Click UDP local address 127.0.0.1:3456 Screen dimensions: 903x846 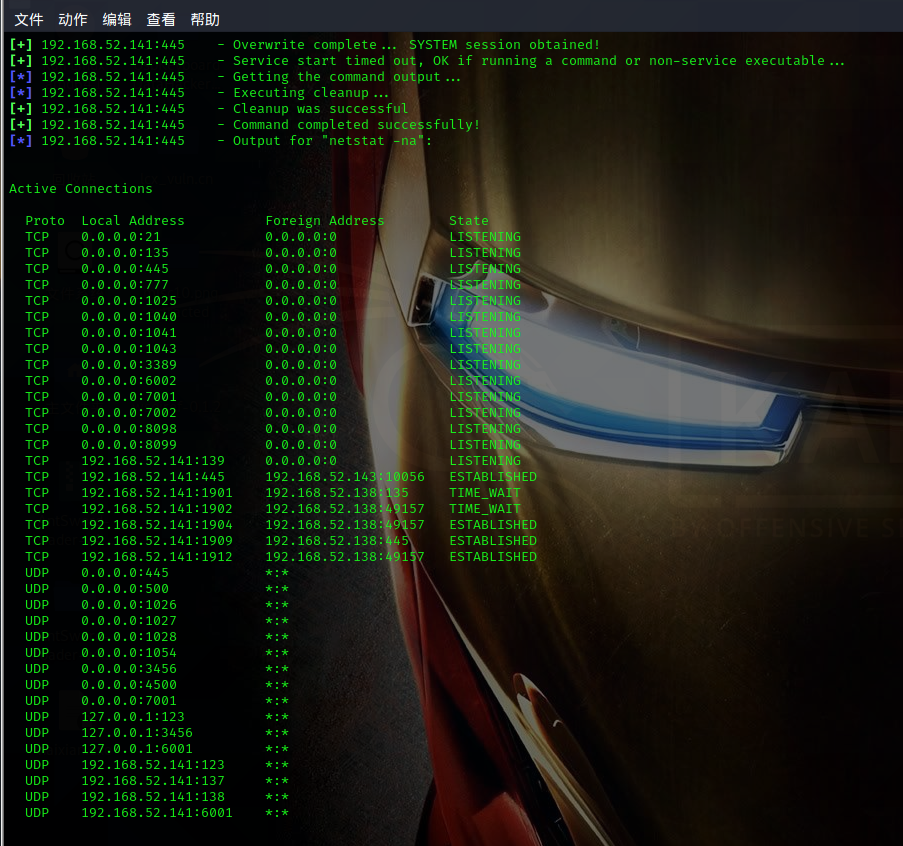tap(137, 733)
